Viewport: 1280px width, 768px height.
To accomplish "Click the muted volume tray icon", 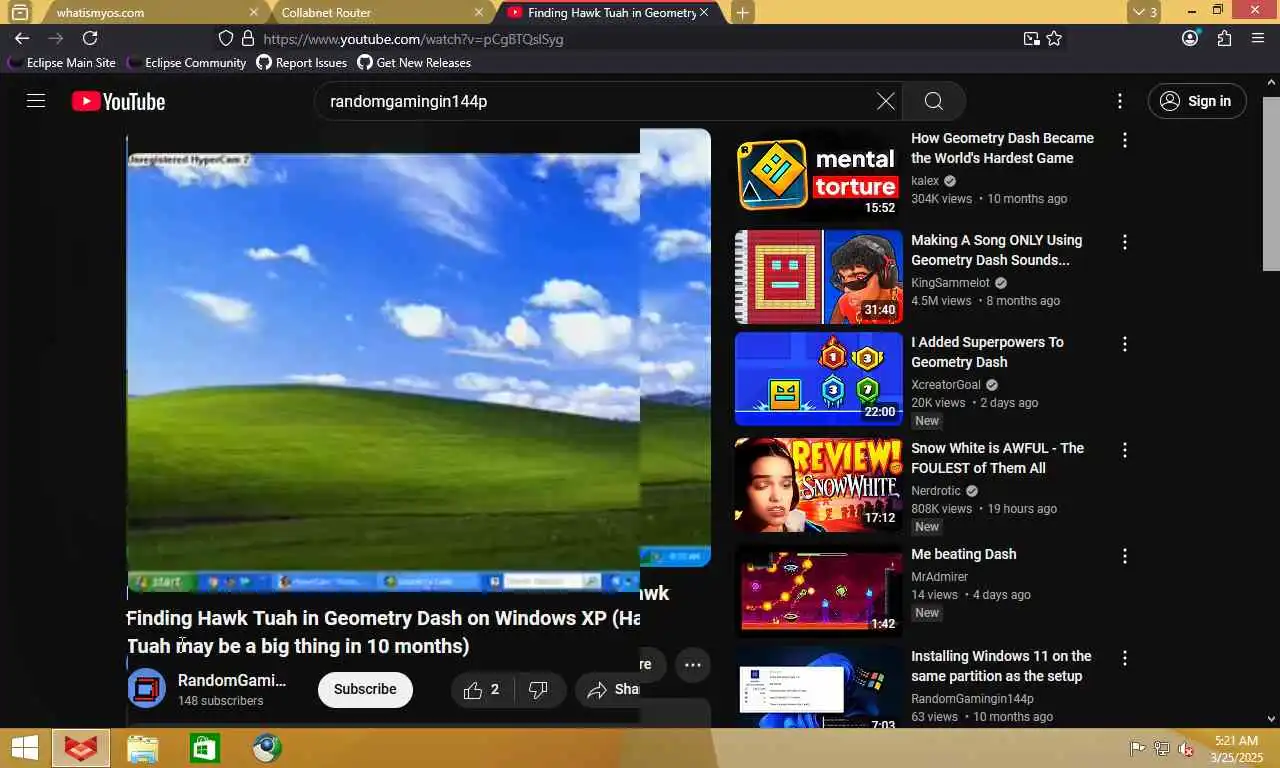I will click(x=1186, y=748).
